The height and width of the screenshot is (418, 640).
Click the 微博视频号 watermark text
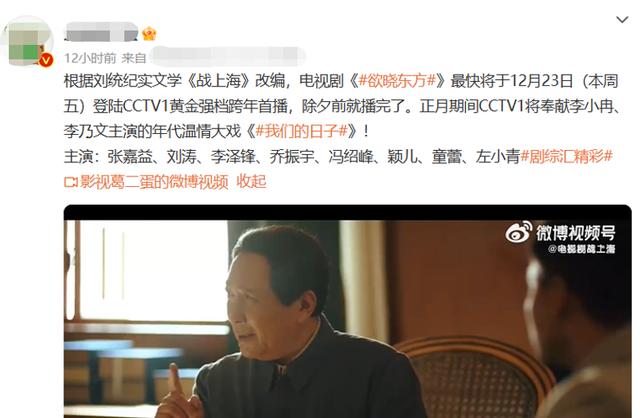coord(576,233)
